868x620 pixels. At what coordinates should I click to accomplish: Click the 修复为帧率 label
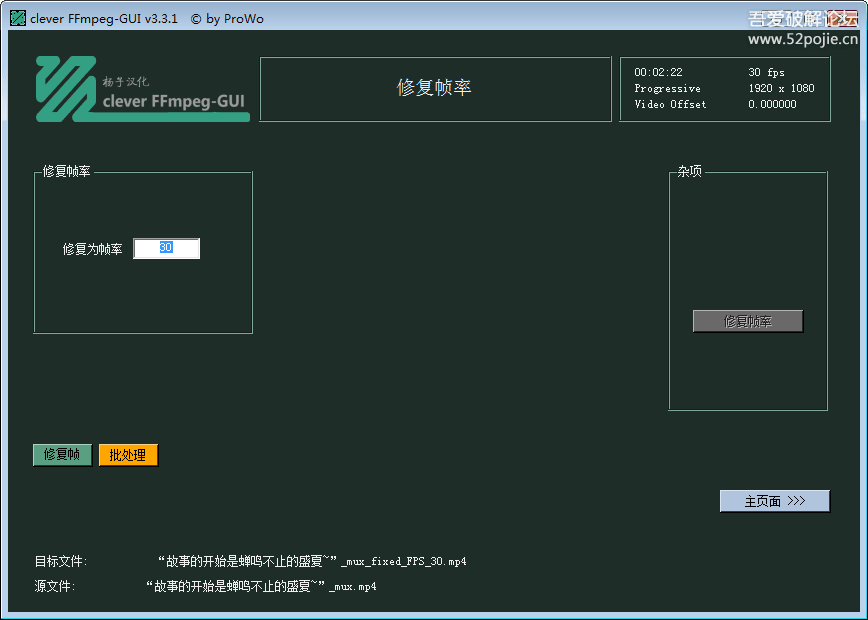(x=92, y=249)
